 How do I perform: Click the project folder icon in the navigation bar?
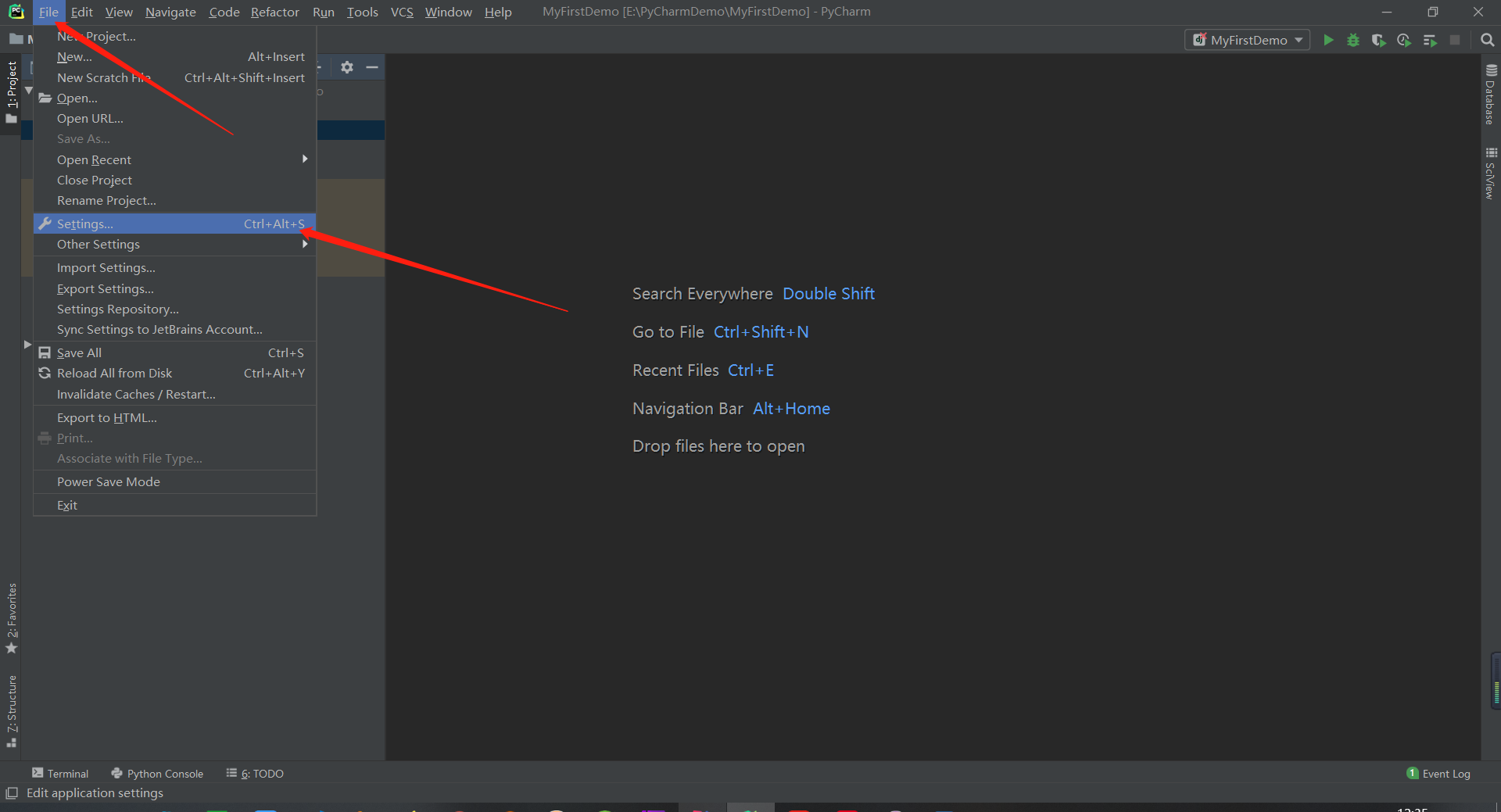click(16, 38)
